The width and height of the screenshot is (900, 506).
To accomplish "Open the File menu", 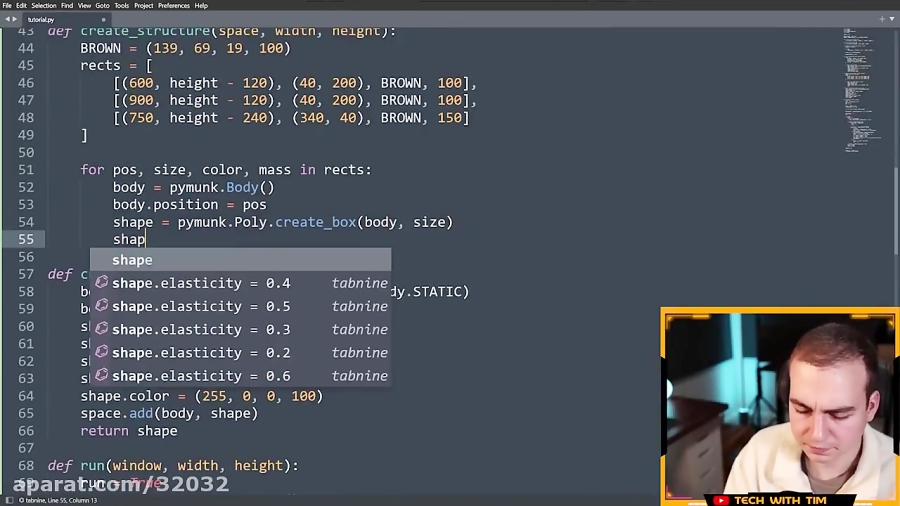I will pyautogui.click(x=7, y=5).
